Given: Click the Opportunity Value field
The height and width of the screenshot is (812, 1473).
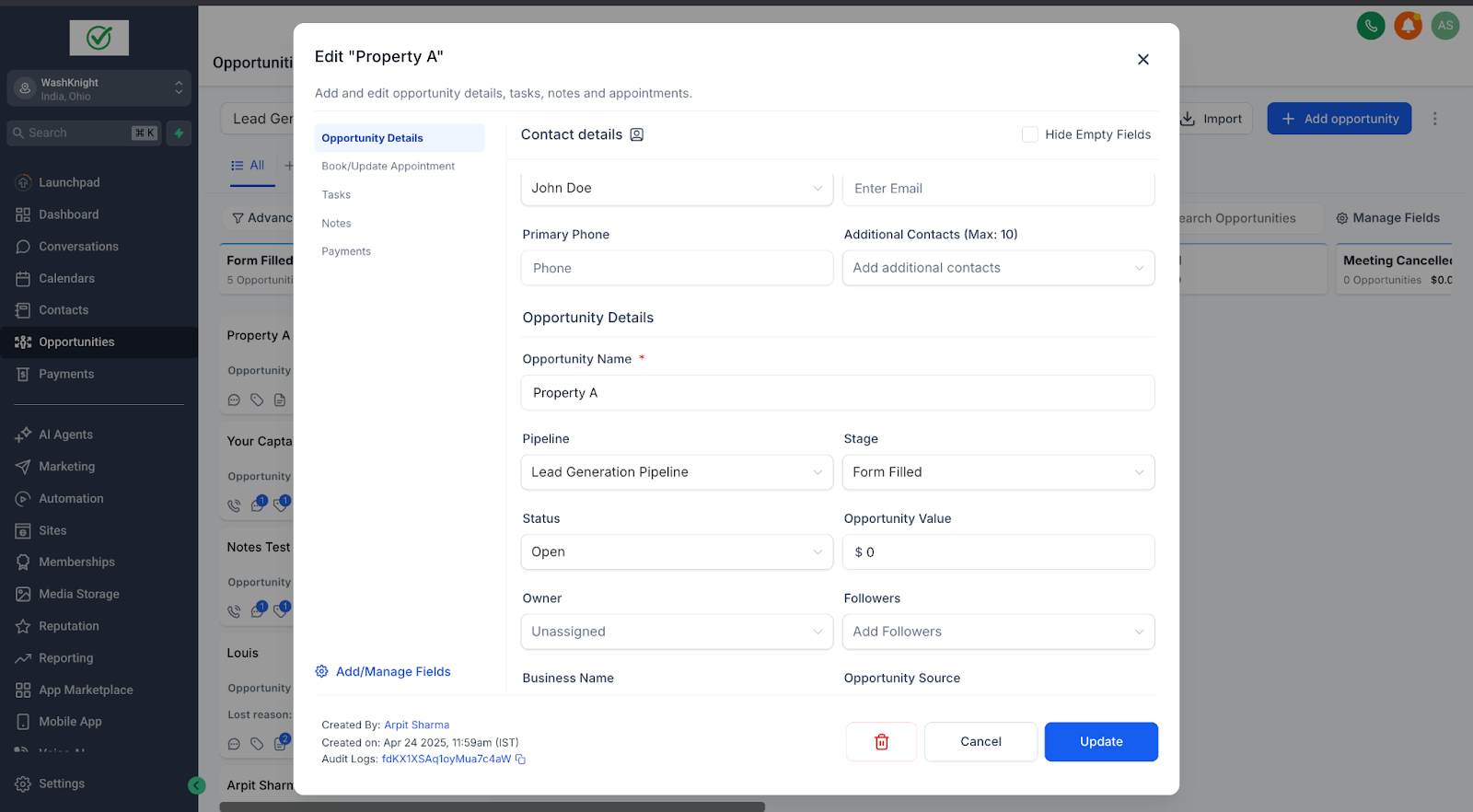Looking at the screenshot, I should [x=998, y=552].
